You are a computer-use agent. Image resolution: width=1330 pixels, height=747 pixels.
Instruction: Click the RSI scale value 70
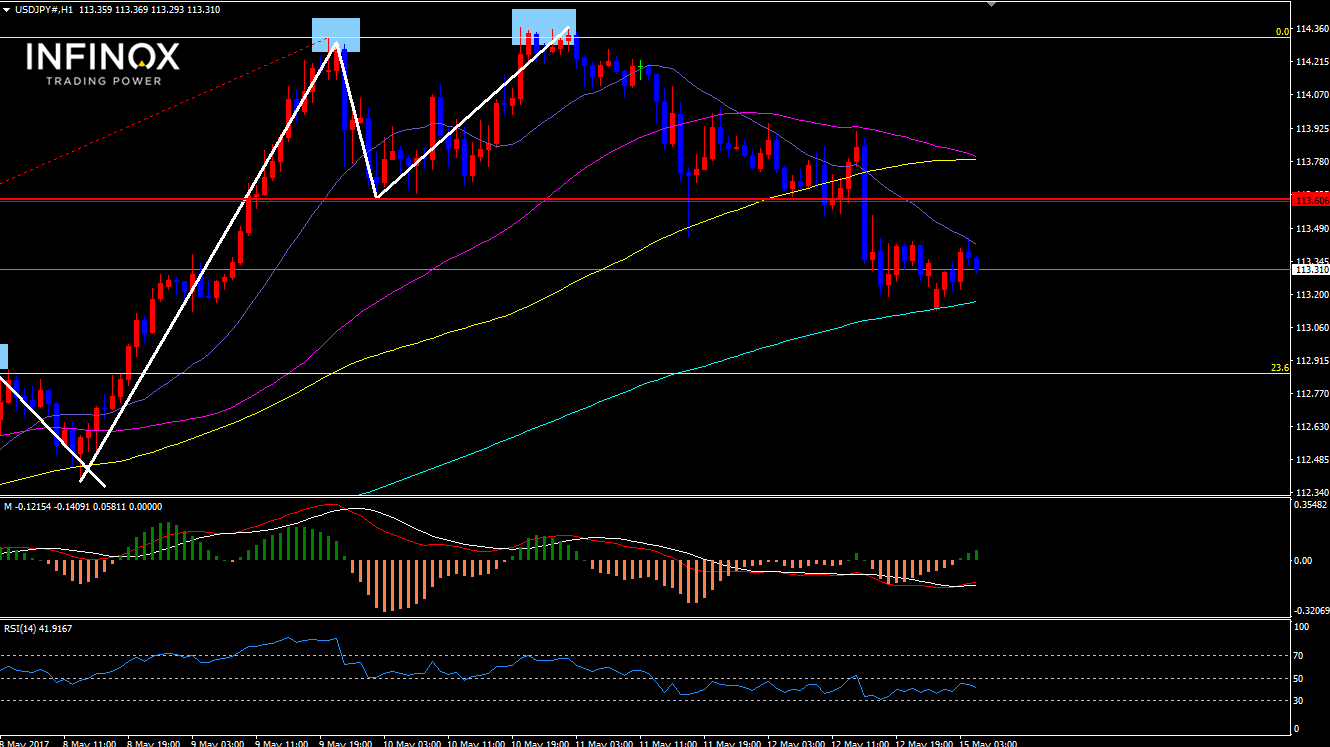tap(1300, 656)
